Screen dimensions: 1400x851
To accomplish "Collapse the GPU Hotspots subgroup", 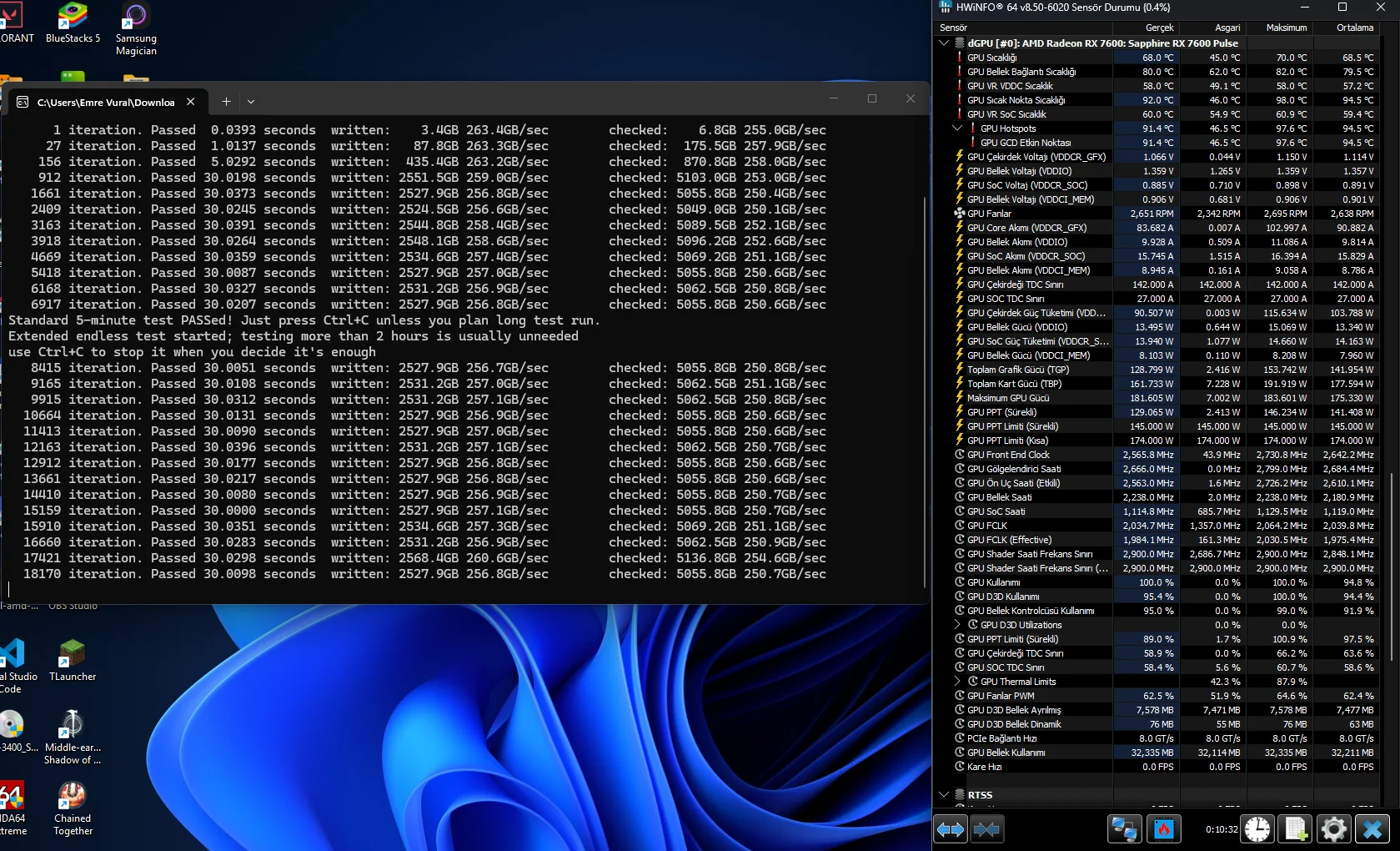I will click(957, 128).
